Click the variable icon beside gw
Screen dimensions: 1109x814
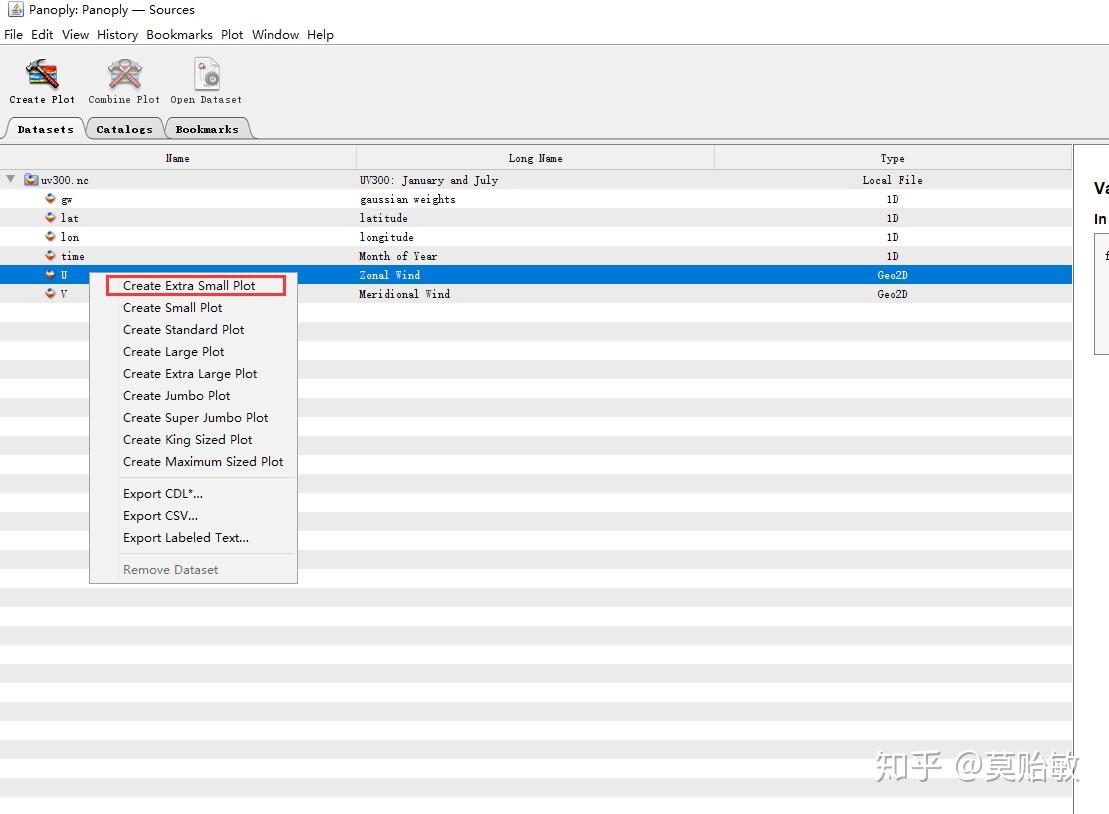point(49,199)
